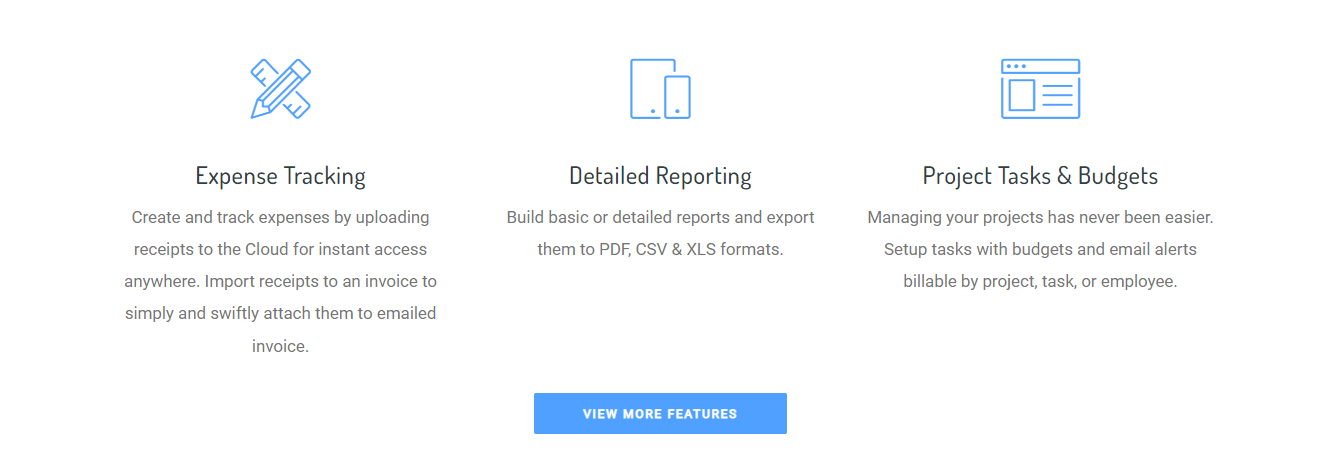Screen dimensions: 1327x450
Task: Click the 'Build basic or detailed reports' line
Action: (x=660, y=217)
